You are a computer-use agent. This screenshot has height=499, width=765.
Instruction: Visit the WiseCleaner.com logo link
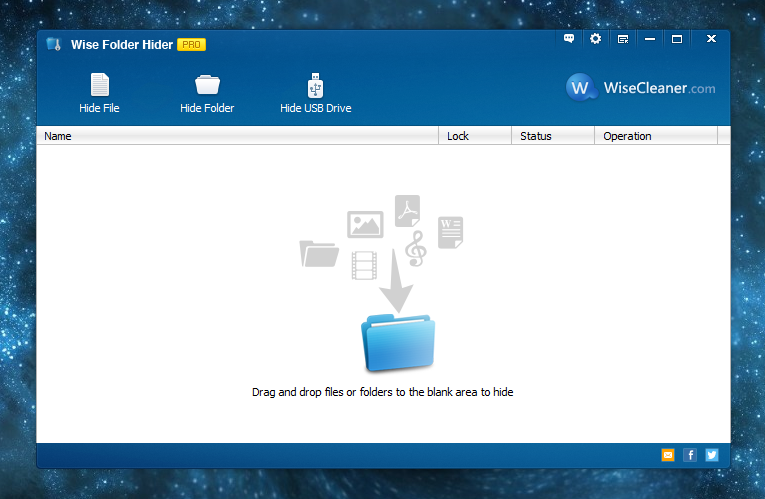(641, 88)
